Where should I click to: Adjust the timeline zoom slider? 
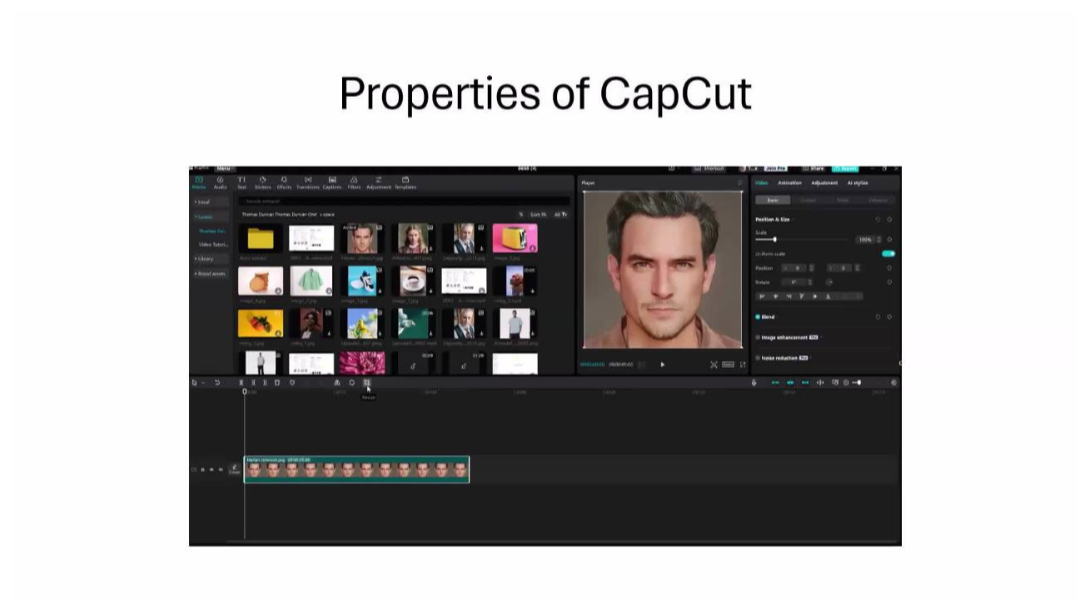[x=858, y=382]
